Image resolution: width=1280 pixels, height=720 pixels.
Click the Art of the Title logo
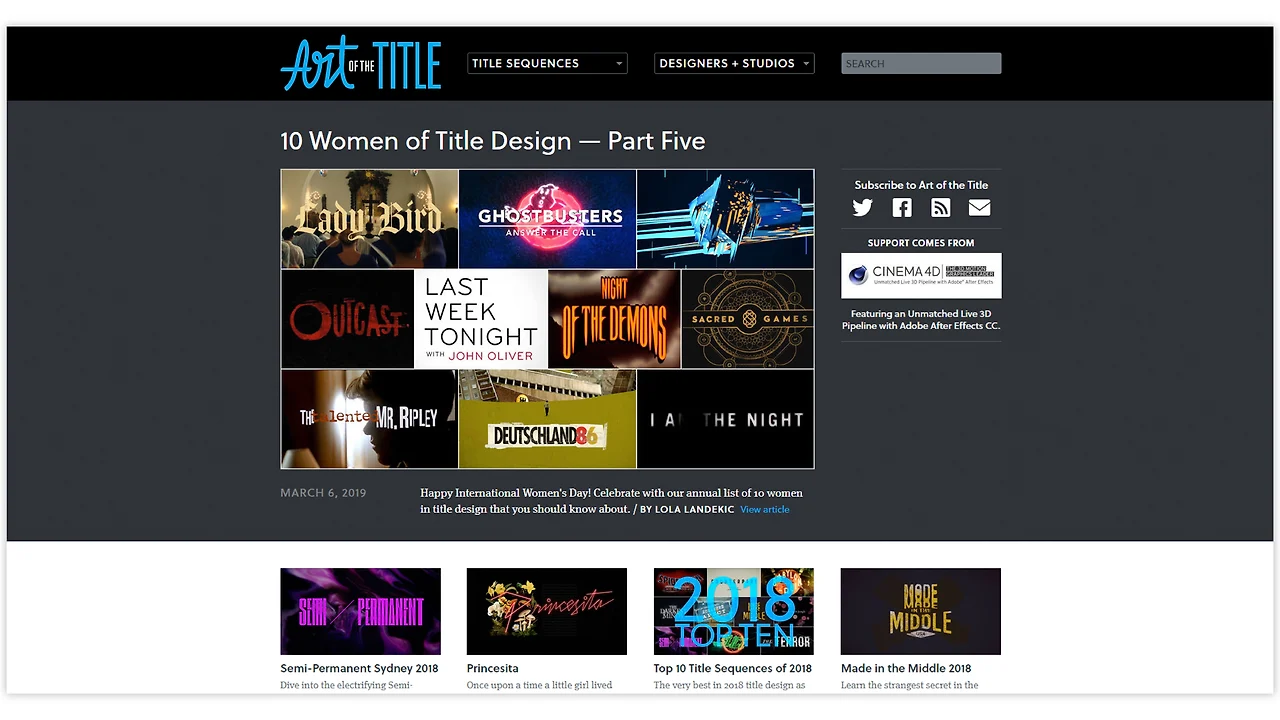pyautogui.click(x=361, y=63)
